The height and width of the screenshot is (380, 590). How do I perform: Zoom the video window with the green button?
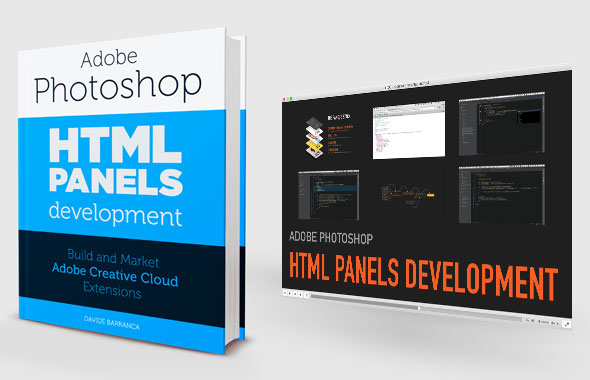click(290, 99)
